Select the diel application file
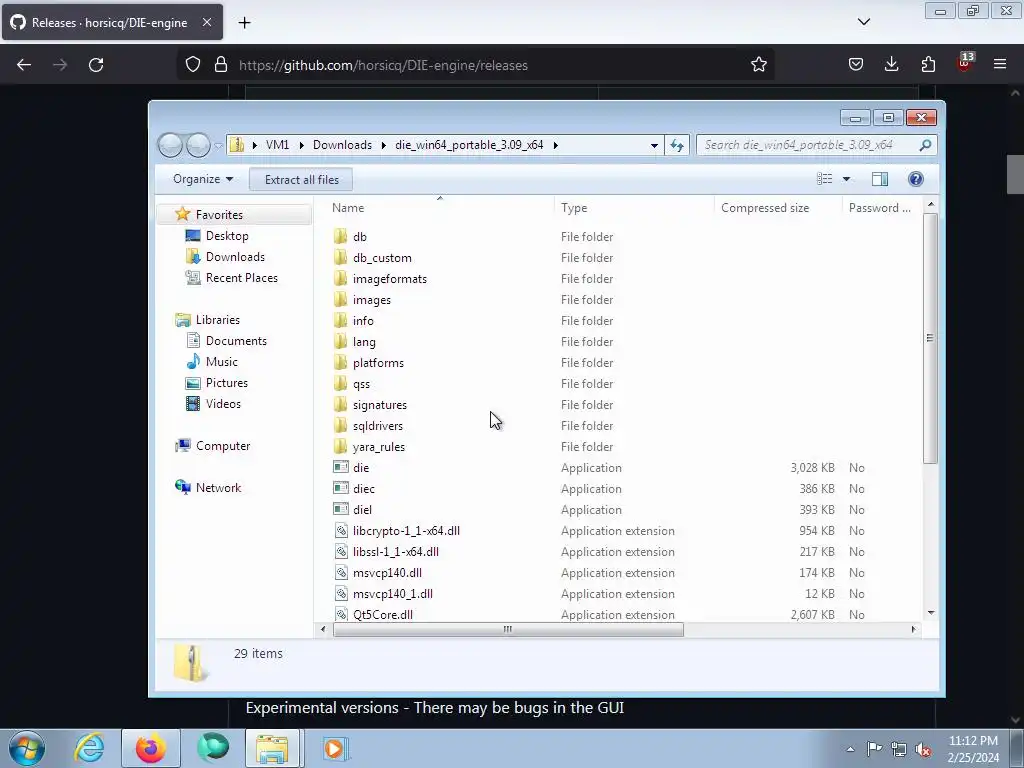The height and width of the screenshot is (768, 1024). coord(362,509)
